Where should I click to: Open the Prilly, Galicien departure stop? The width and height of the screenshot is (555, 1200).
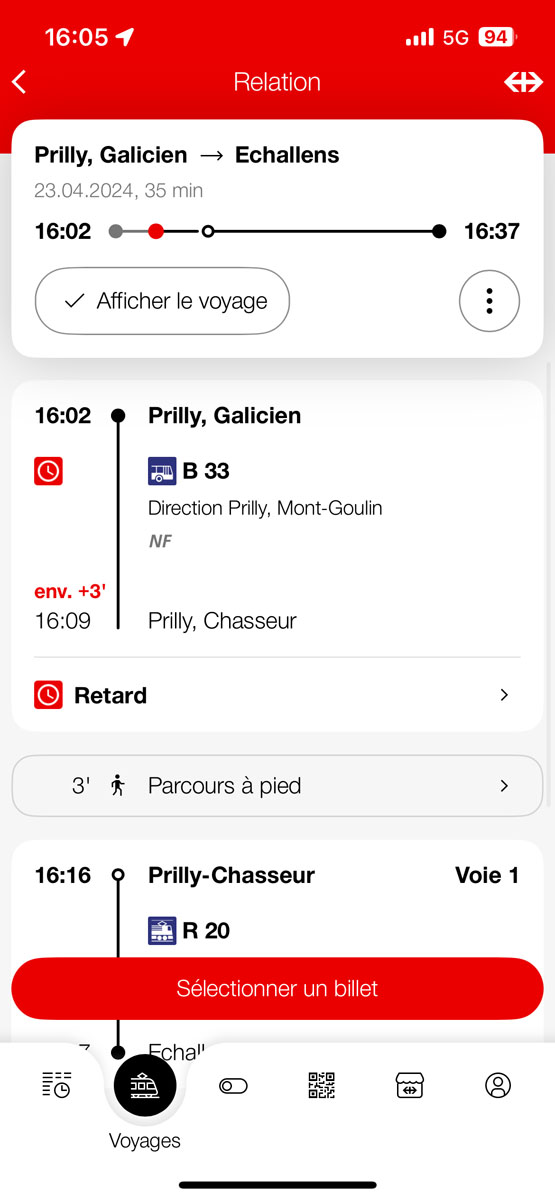(224, 415)
